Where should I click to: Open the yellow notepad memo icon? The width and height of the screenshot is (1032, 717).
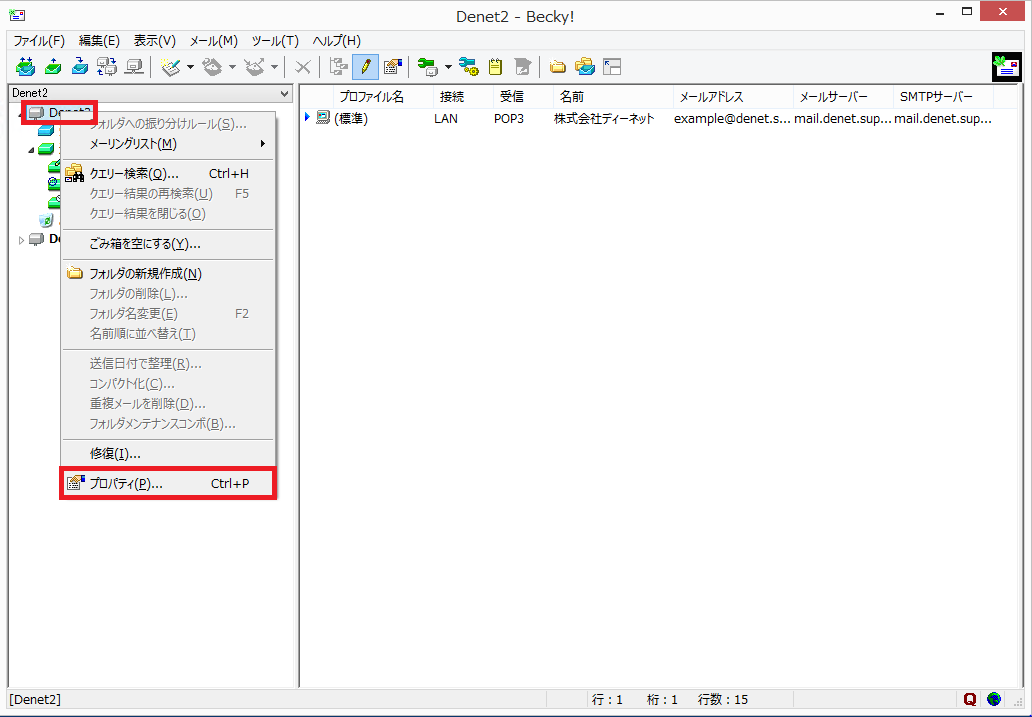pos(496,66)
